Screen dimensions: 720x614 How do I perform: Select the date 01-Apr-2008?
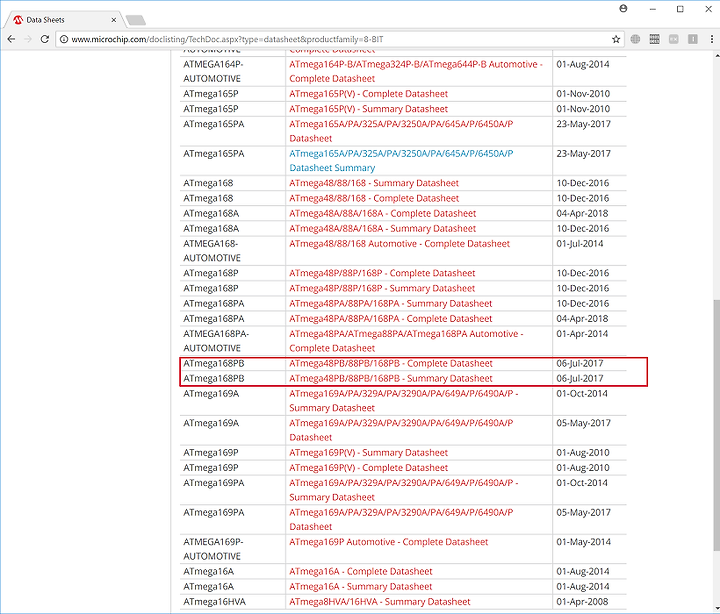click(582, 602)
